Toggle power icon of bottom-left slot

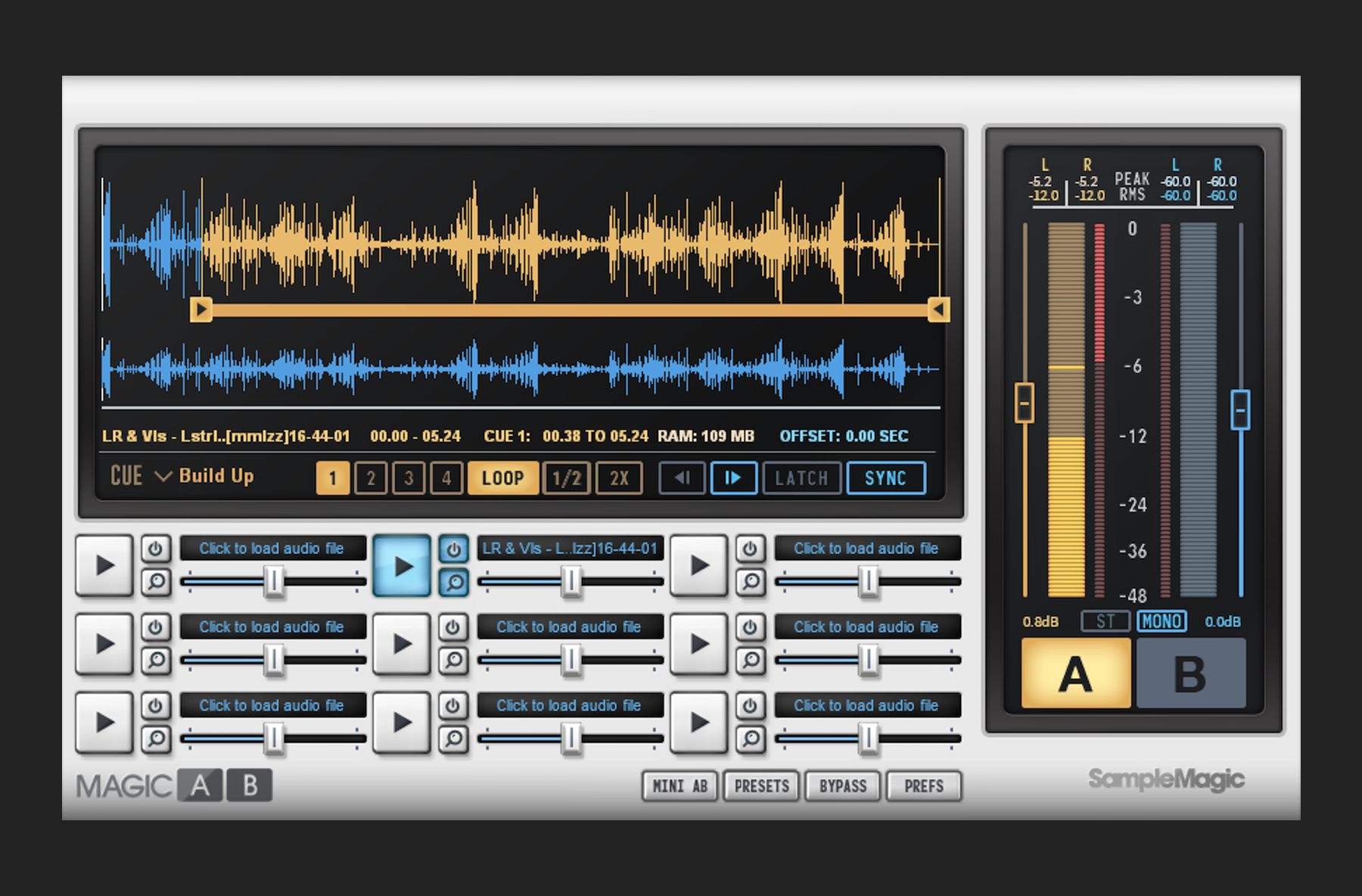coord(155,706)
